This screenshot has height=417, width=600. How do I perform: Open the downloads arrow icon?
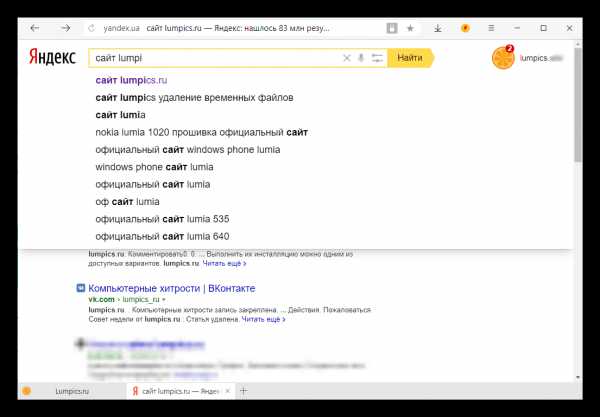(x=438, y=28)
